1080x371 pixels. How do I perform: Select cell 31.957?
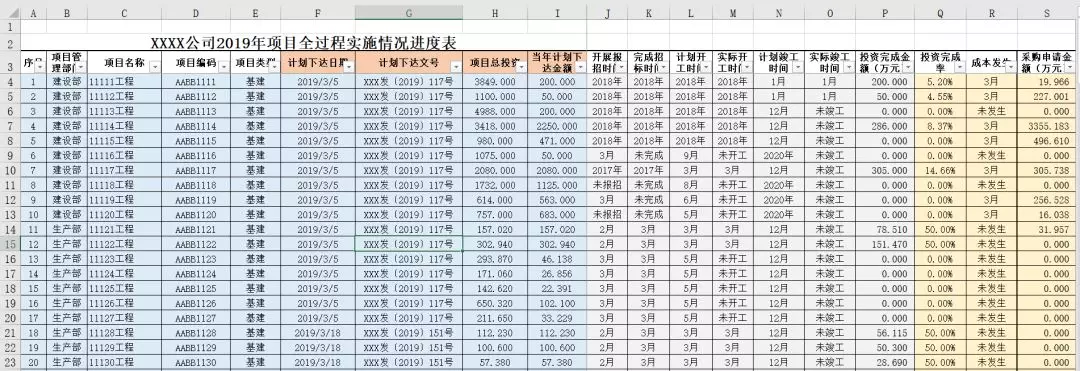pos(1047,230)
